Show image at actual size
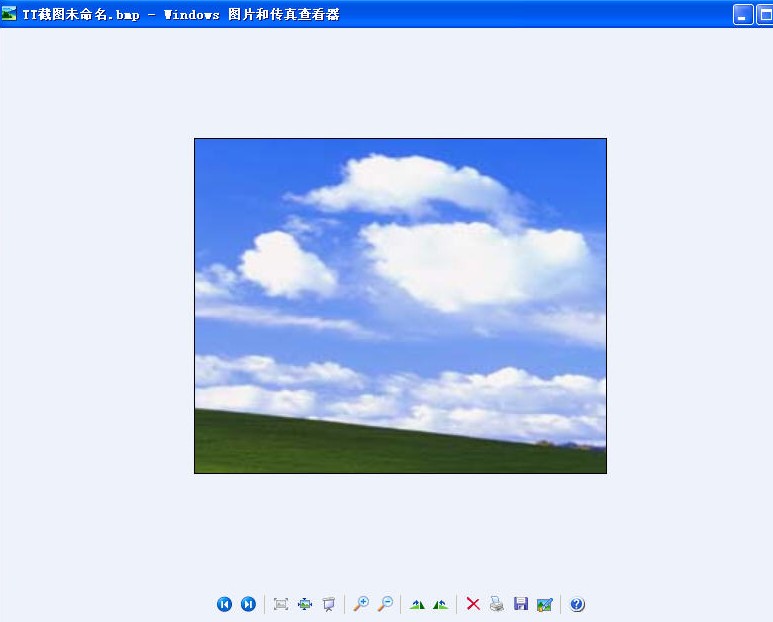The width and height of the screenshot is (773, 622). click(305, 604)
